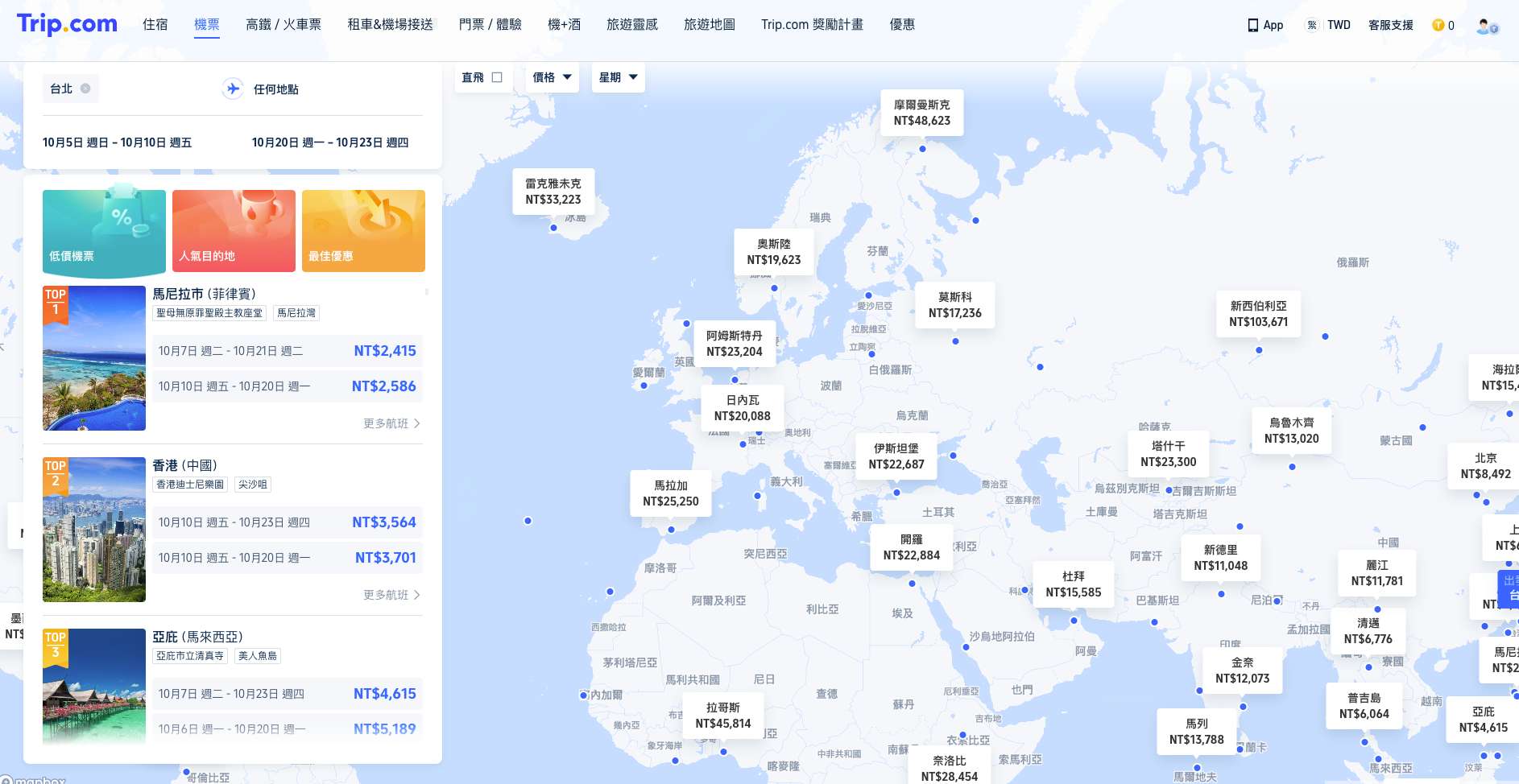The height and width of the screenshot is (784, 1519).
Task: Open 客服支援 link
Action: [1391, 25]
